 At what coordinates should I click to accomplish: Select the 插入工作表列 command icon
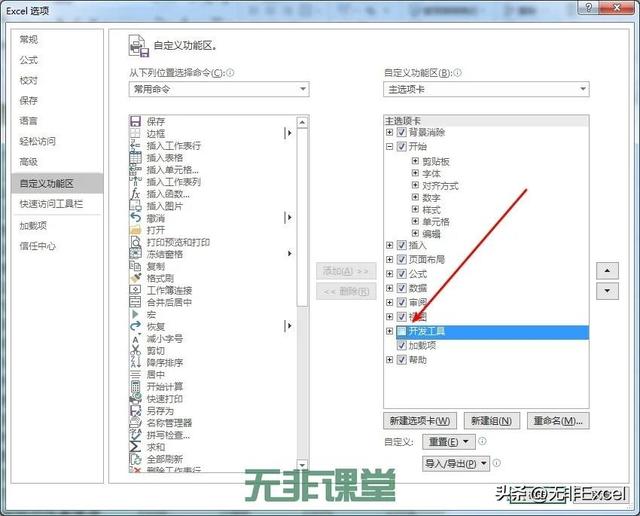135,182
